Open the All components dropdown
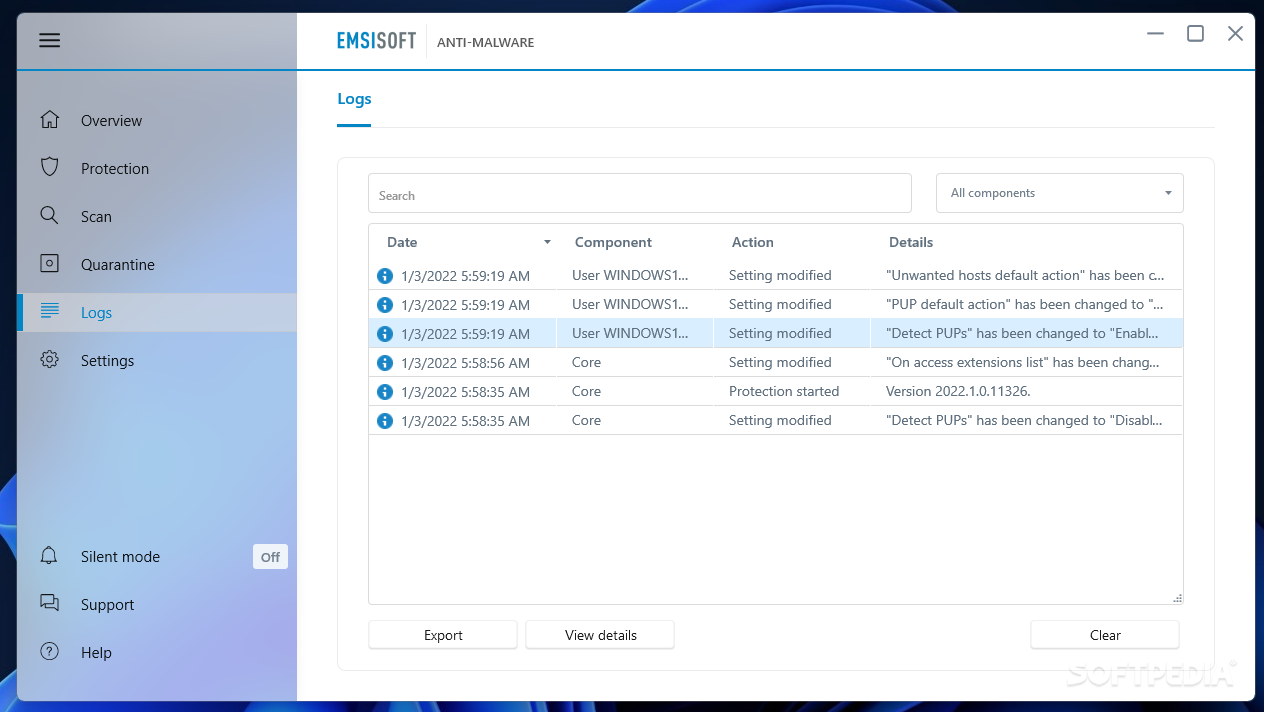The height and width of the screenshot is (712, 1264). point(1060,193)
